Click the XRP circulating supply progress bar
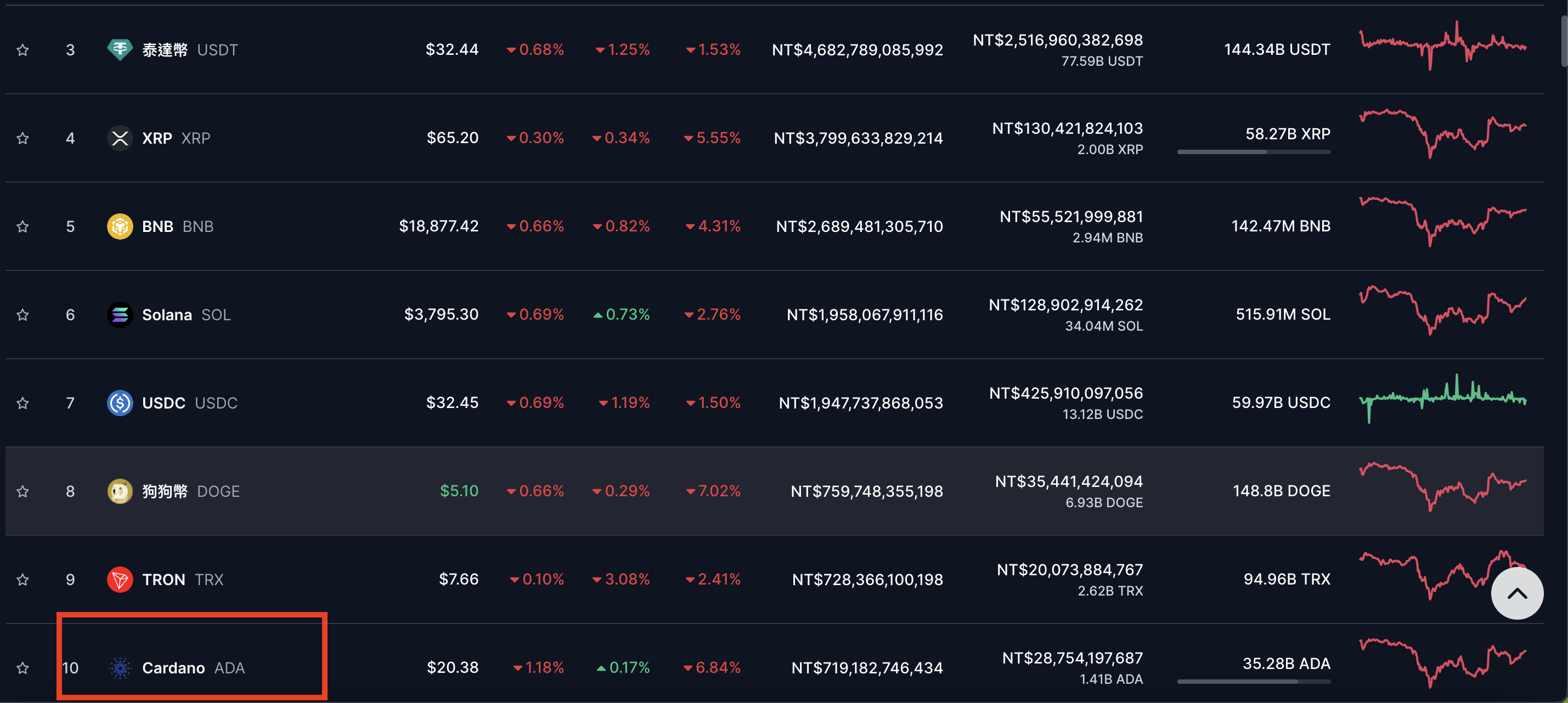1568x703 pixels. tap(1253, 152)
